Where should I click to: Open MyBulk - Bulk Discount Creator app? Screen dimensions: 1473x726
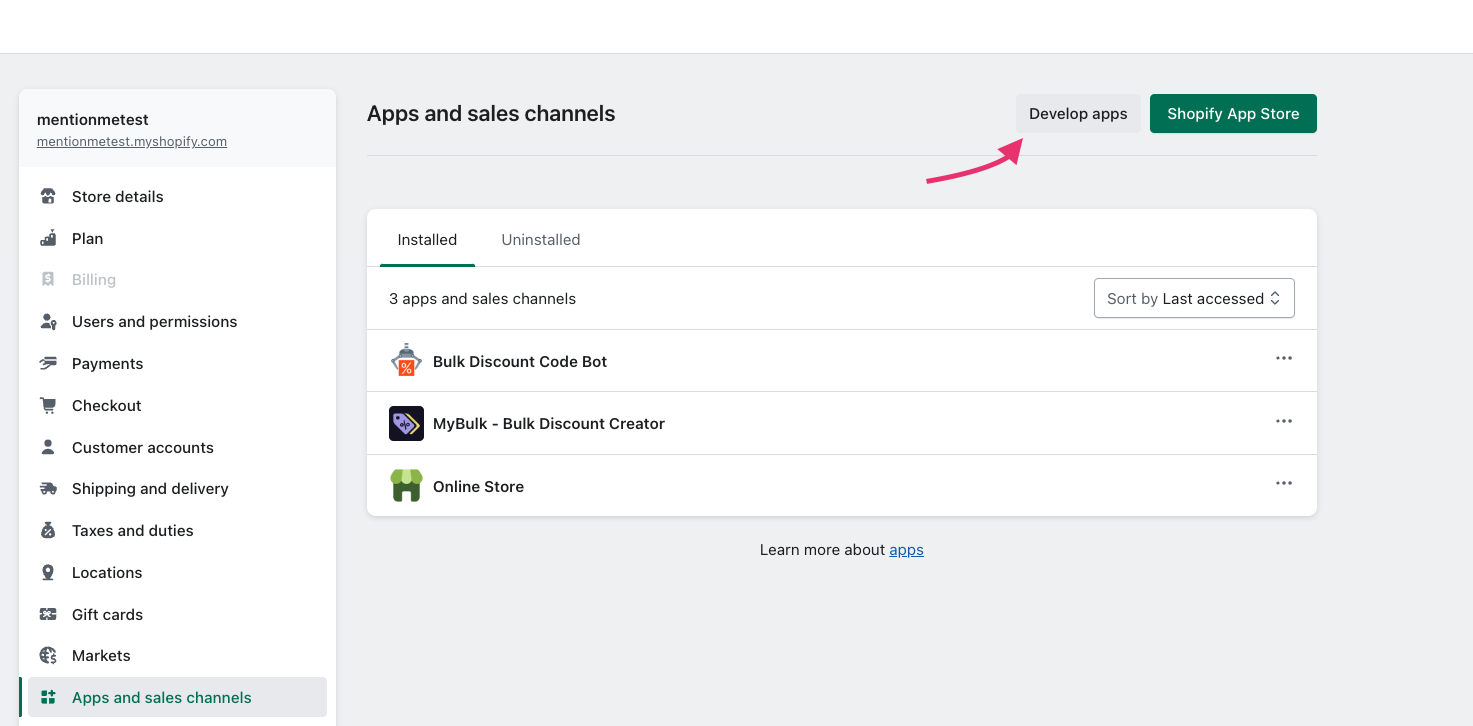click(549, 423)
